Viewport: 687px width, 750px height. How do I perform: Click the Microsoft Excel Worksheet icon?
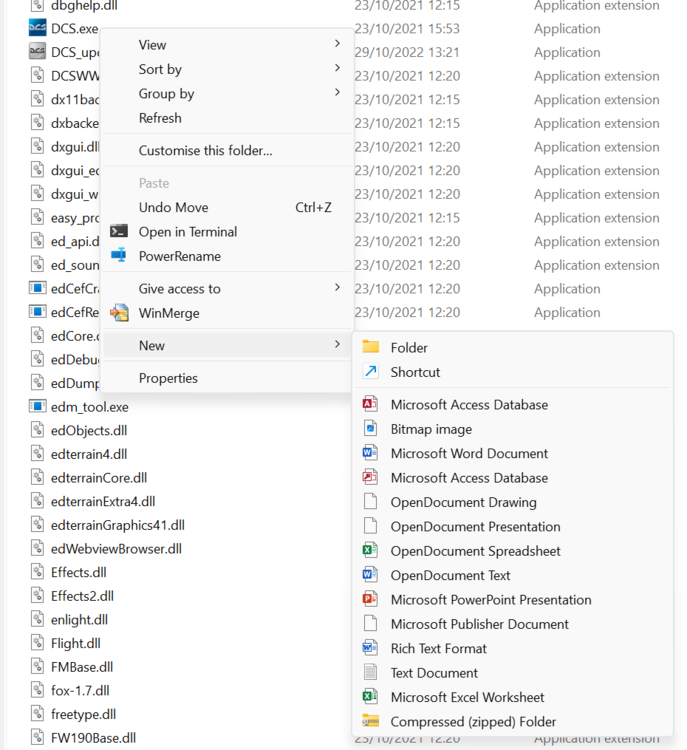point(371,697)
